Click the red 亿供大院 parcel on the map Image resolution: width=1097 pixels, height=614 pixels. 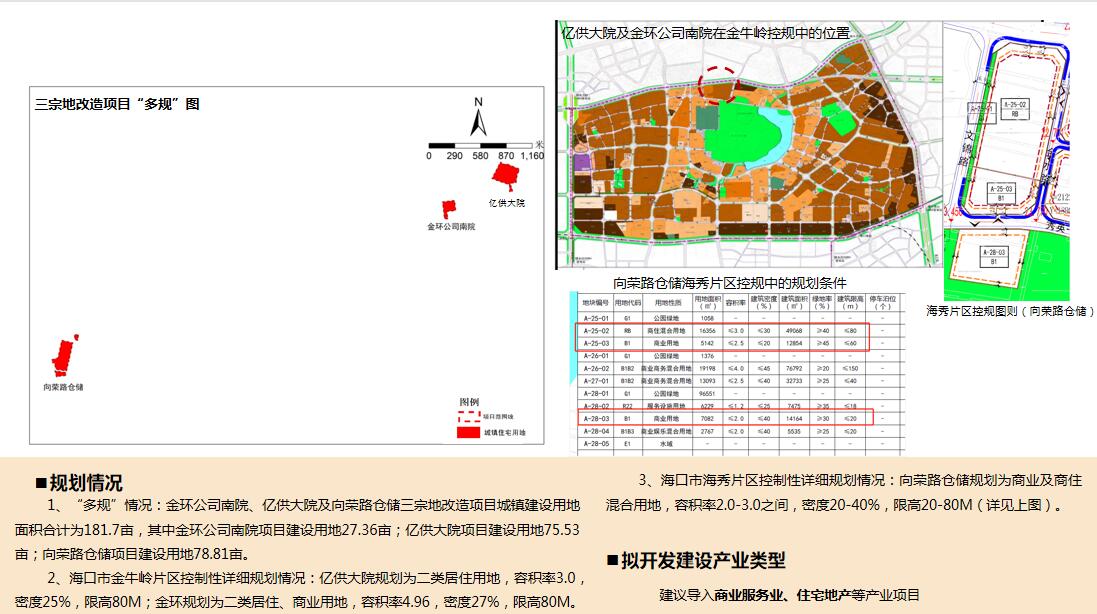[505, 175]
